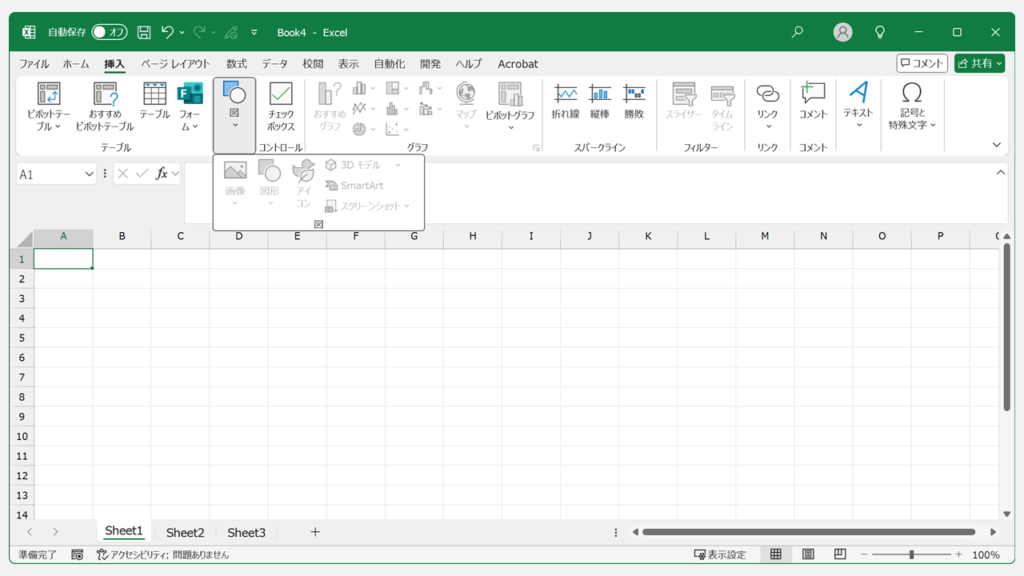Insert a Table (テーブル)
This screenshot has width=1024, height=576.
tap(155, 101)
